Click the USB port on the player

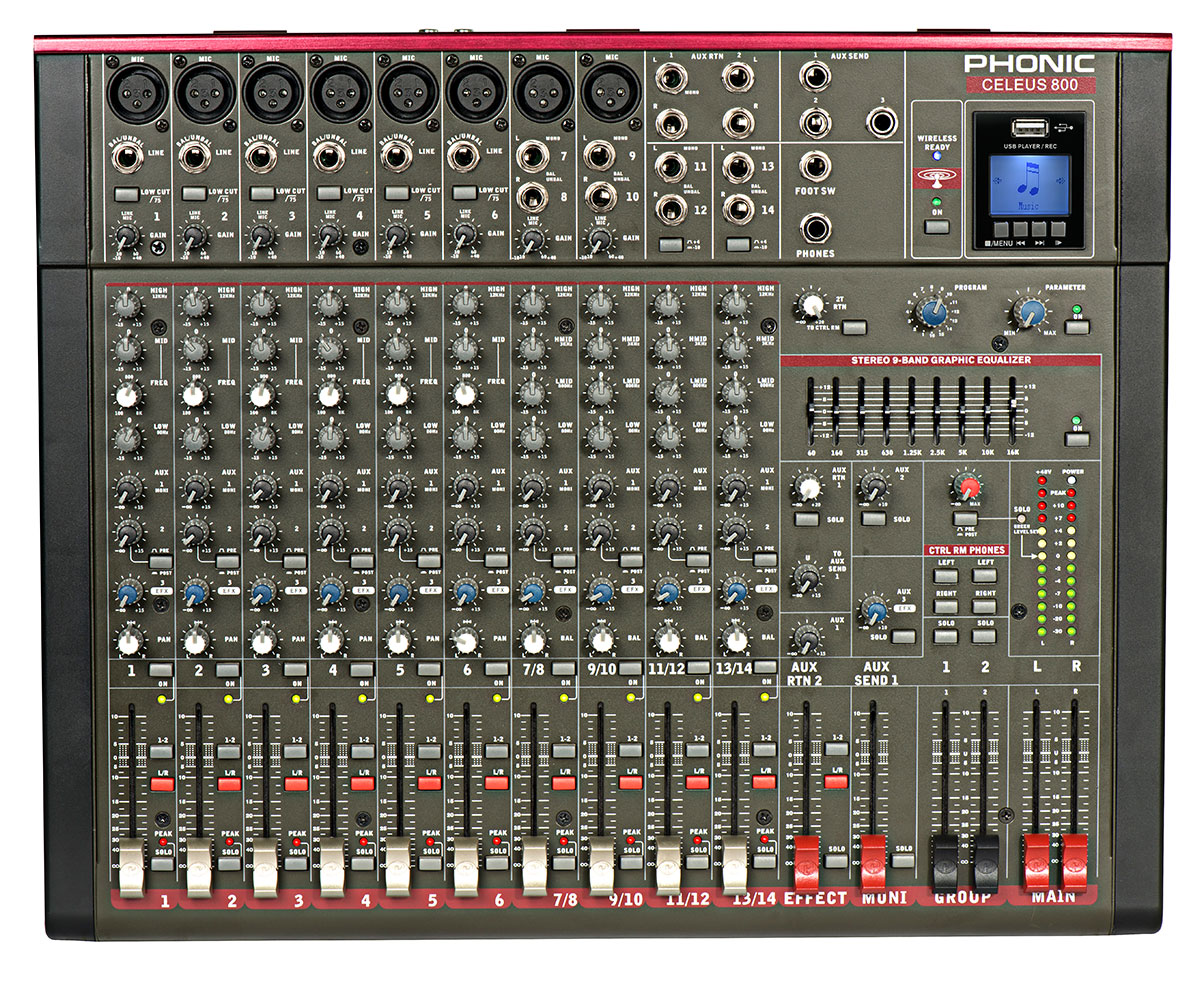[1029, 127]
